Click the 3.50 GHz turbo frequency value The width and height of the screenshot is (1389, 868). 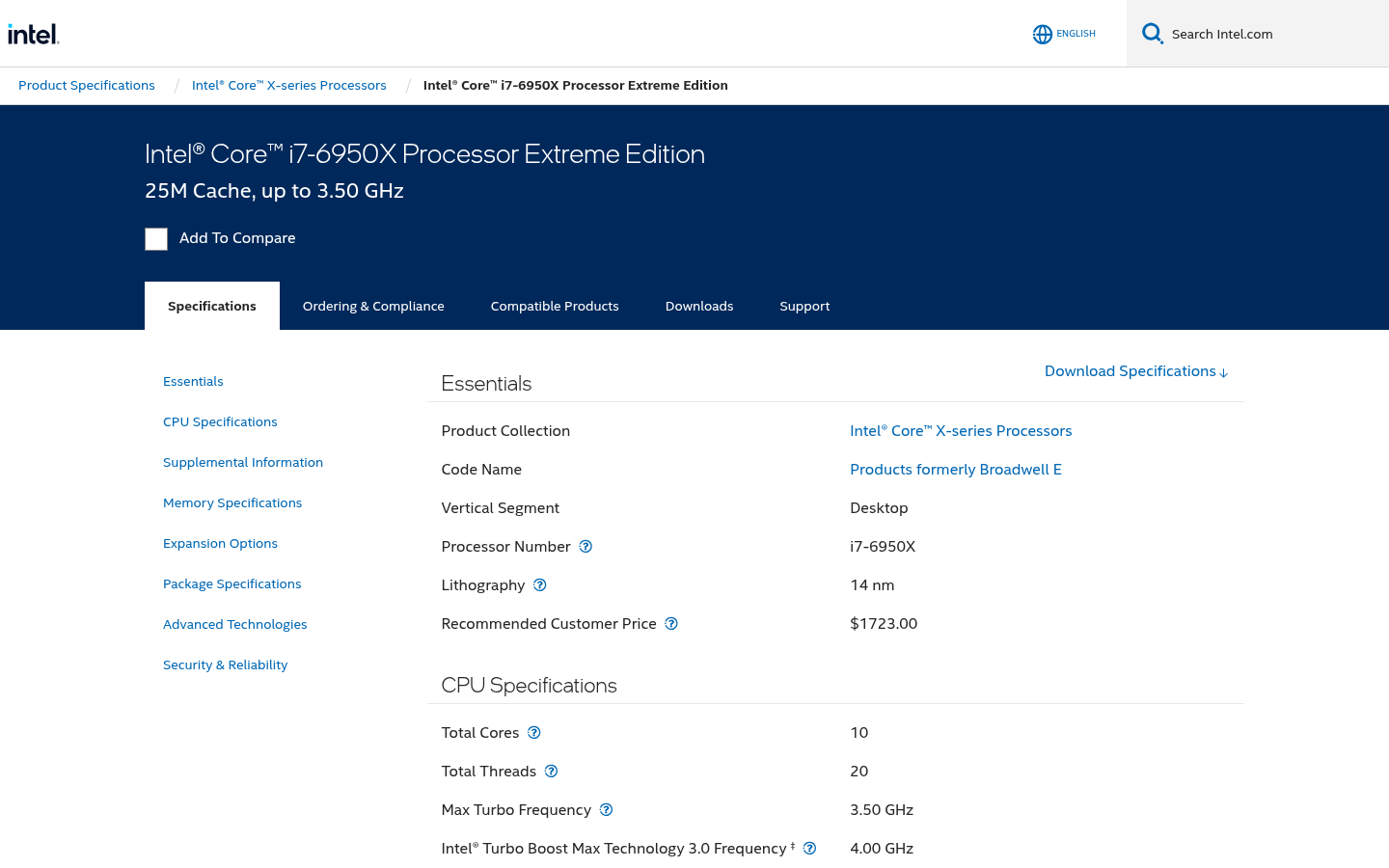pyautogui.click(x=882, y=810)
